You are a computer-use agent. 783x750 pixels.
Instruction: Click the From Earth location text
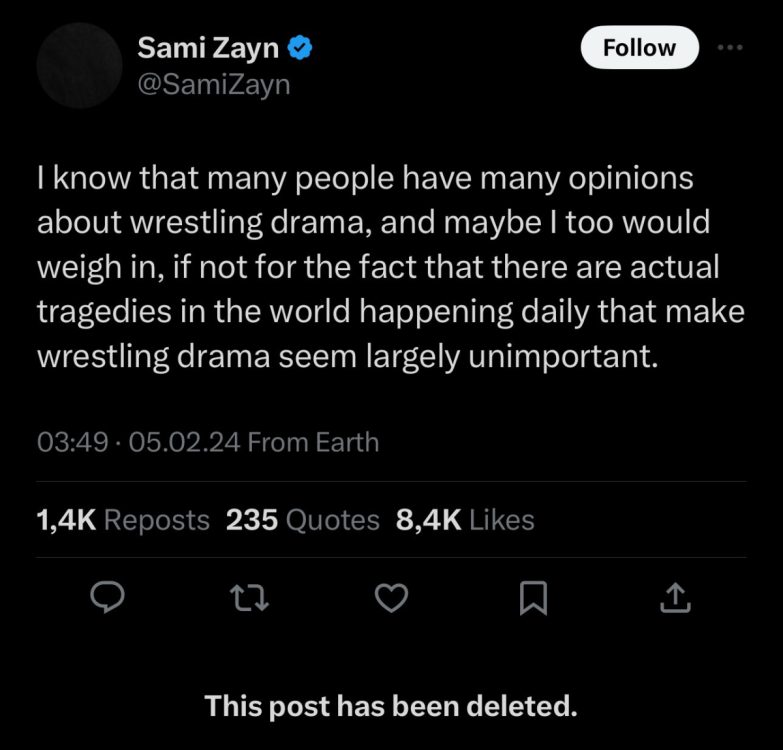313,442
